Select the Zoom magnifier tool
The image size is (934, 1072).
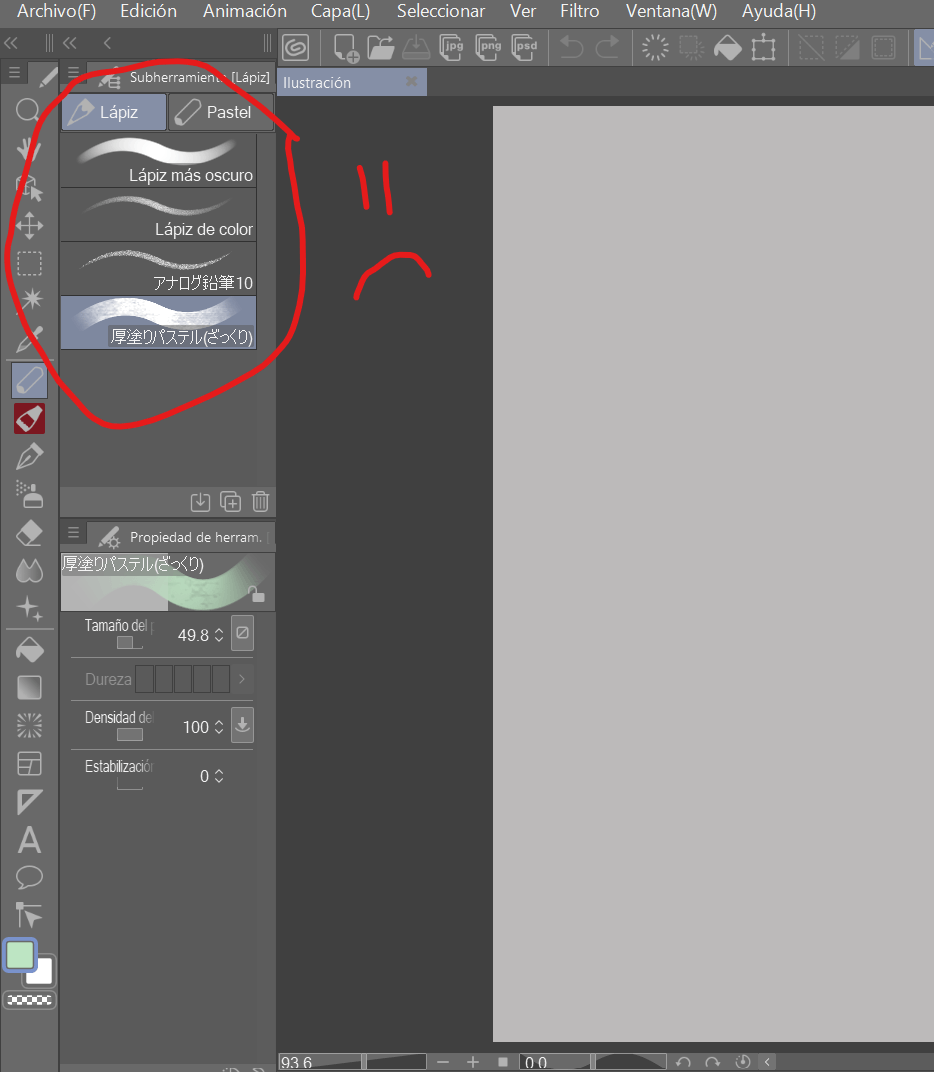coord(28,109)
